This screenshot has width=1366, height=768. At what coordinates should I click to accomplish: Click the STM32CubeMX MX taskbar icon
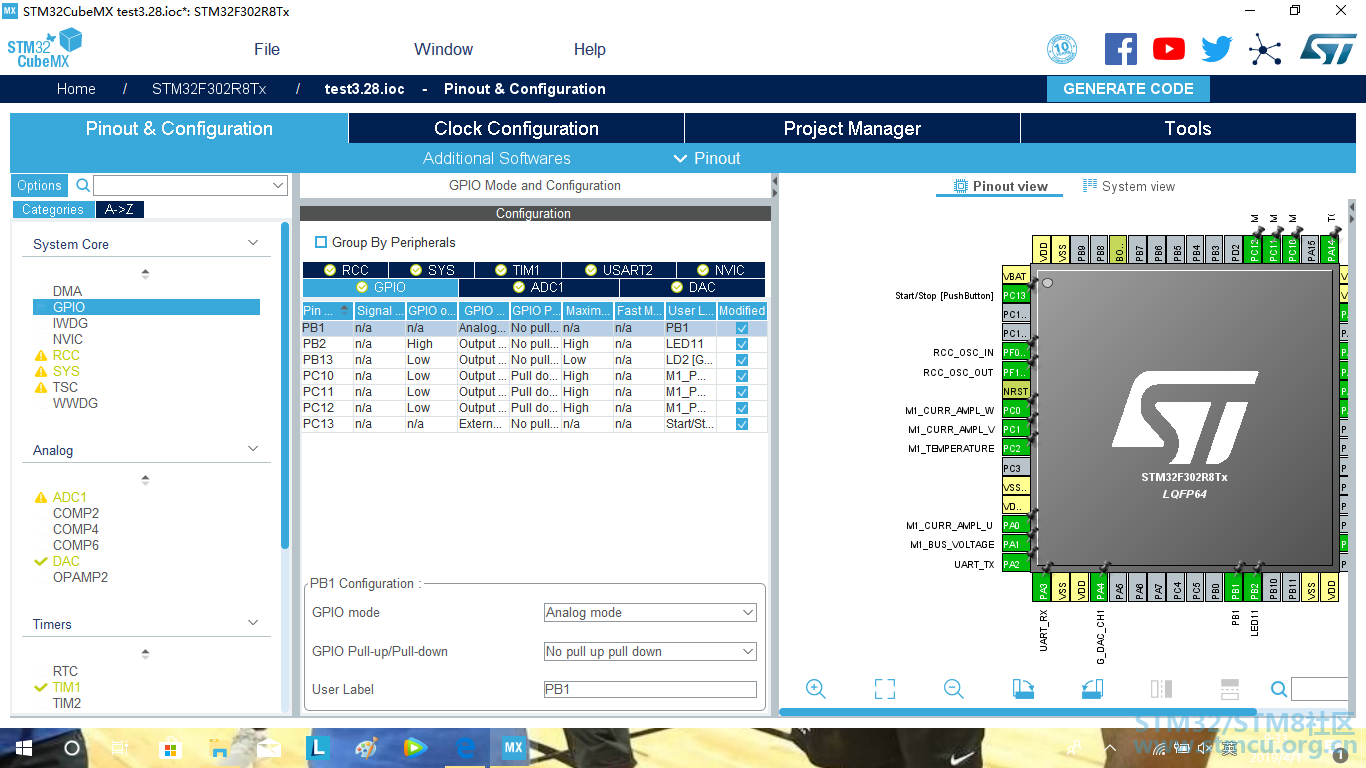(x=514, y=748)
